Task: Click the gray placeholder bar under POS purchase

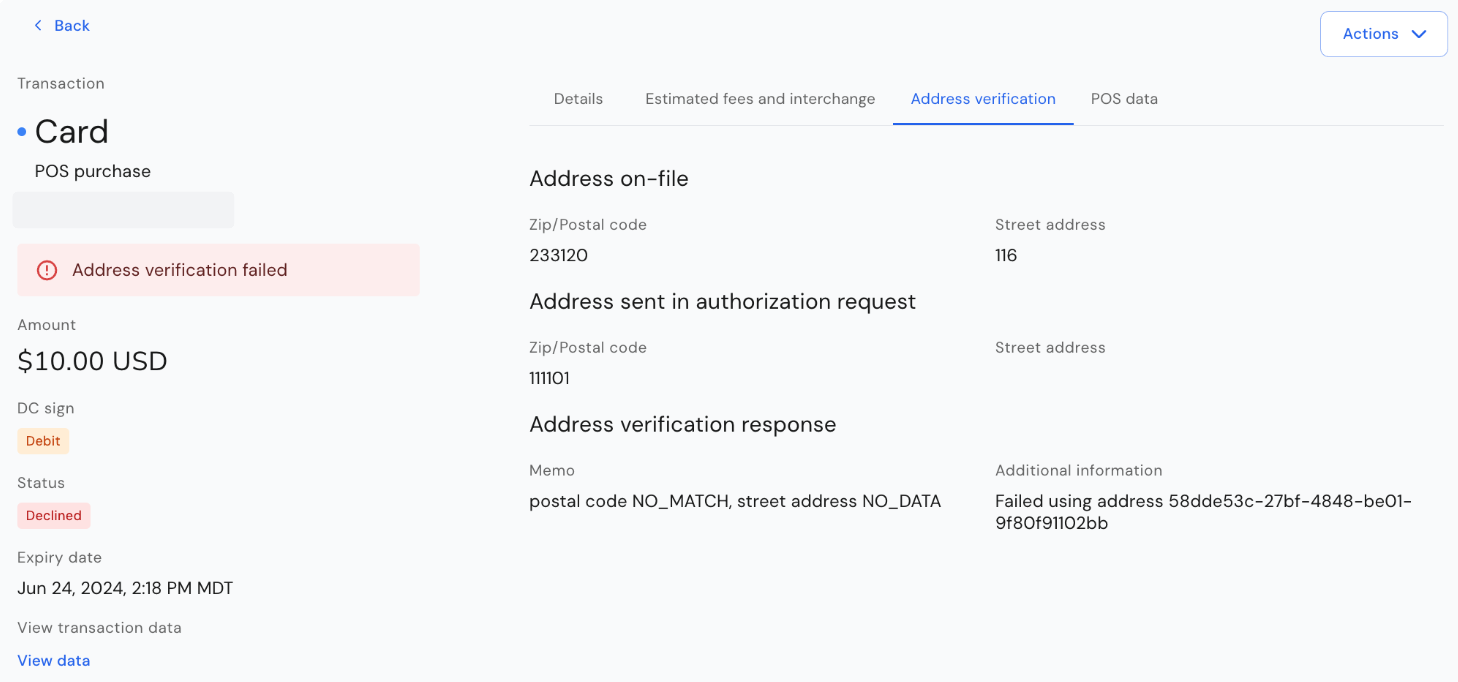Action: (123, 210)
